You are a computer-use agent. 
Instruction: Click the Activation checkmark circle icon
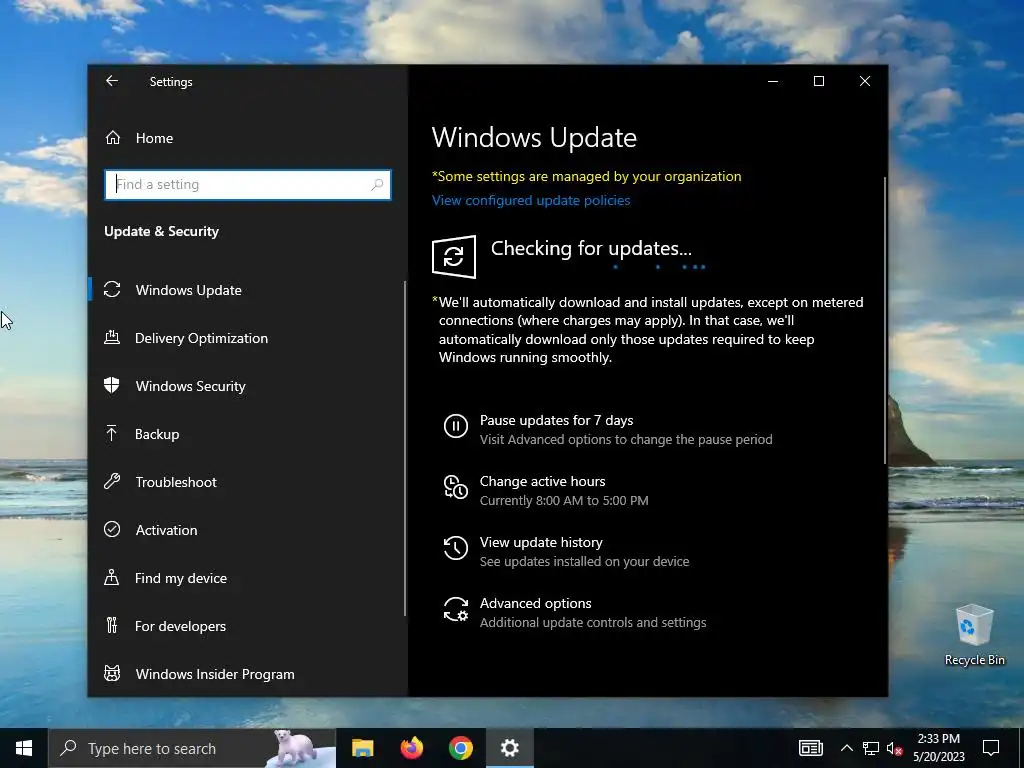pos(112,530)
